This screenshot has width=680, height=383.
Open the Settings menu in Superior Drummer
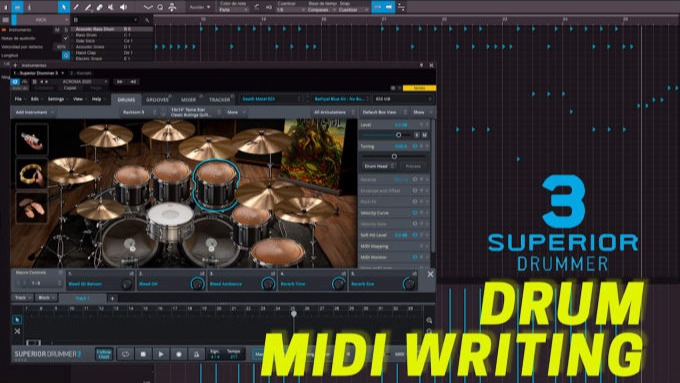57,99
